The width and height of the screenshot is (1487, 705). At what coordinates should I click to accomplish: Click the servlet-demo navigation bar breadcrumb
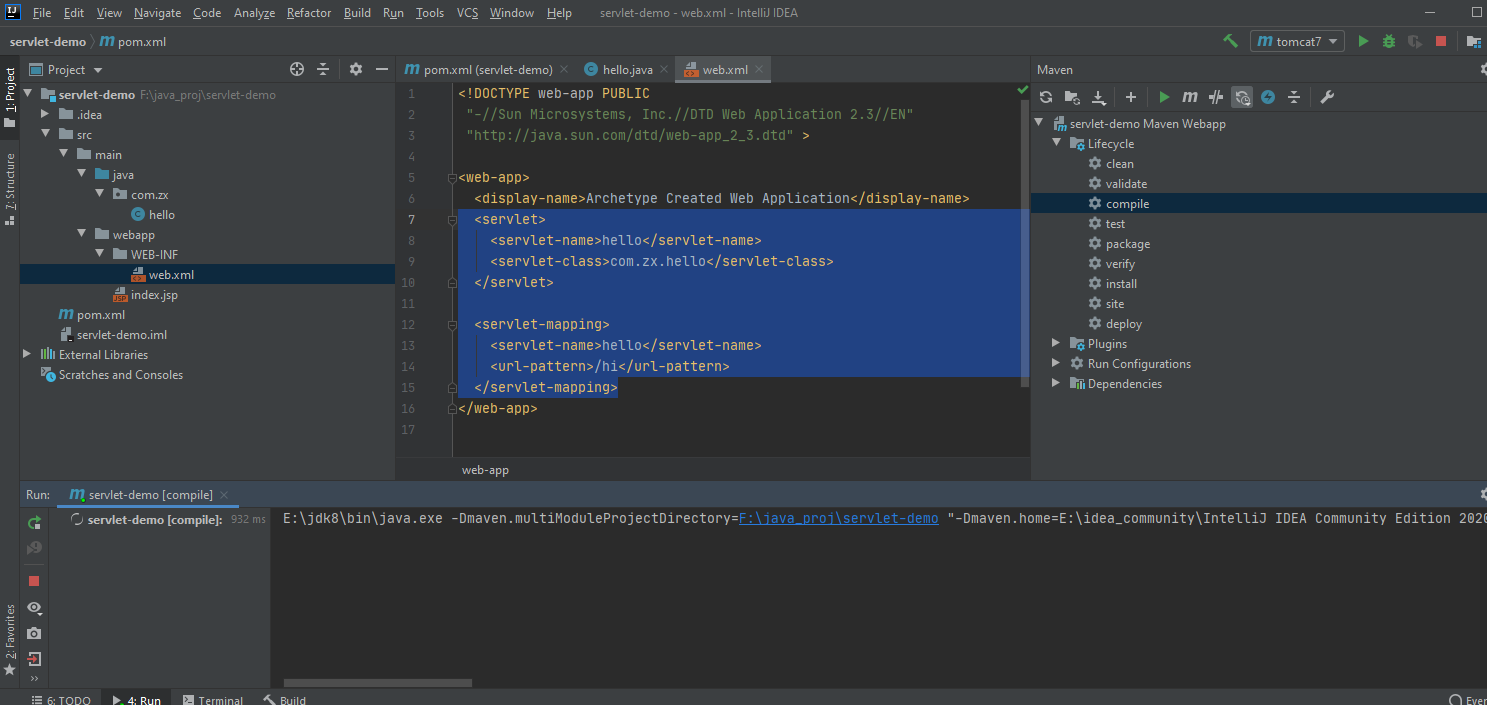pyautogui.click(x=48, y=42)
